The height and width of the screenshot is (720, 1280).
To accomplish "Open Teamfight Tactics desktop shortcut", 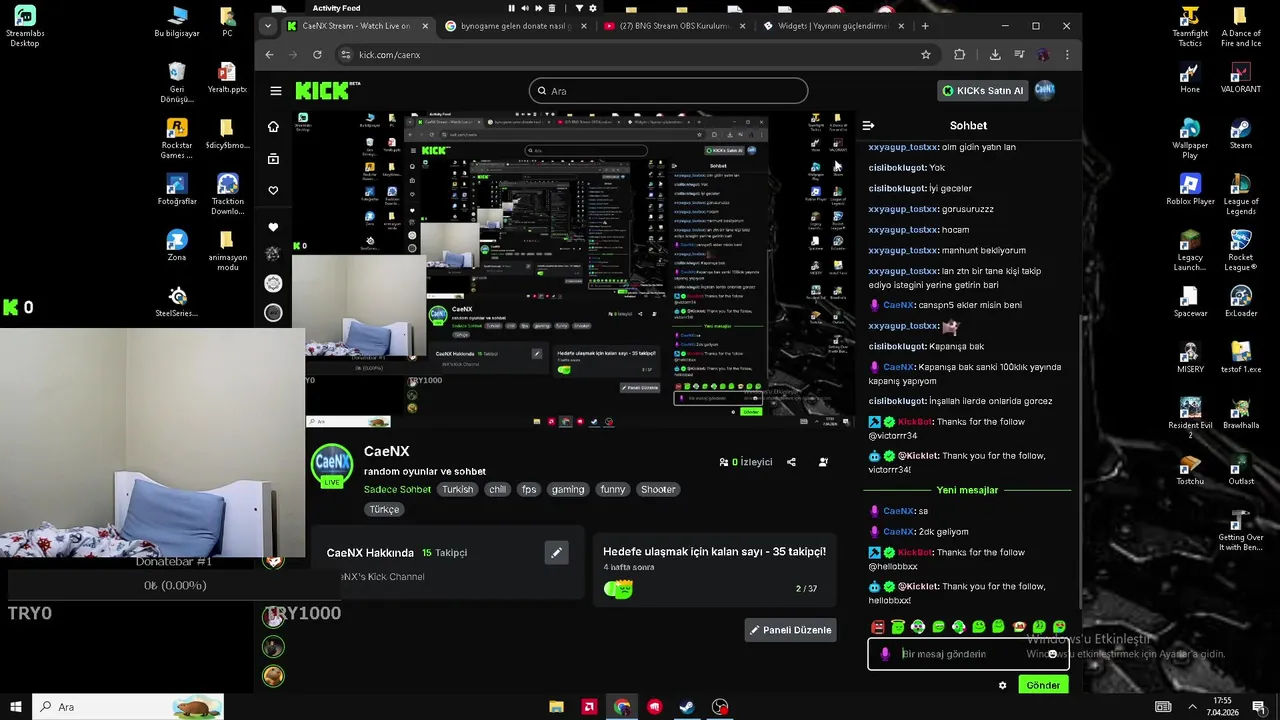I will (x=1190, y=27).
